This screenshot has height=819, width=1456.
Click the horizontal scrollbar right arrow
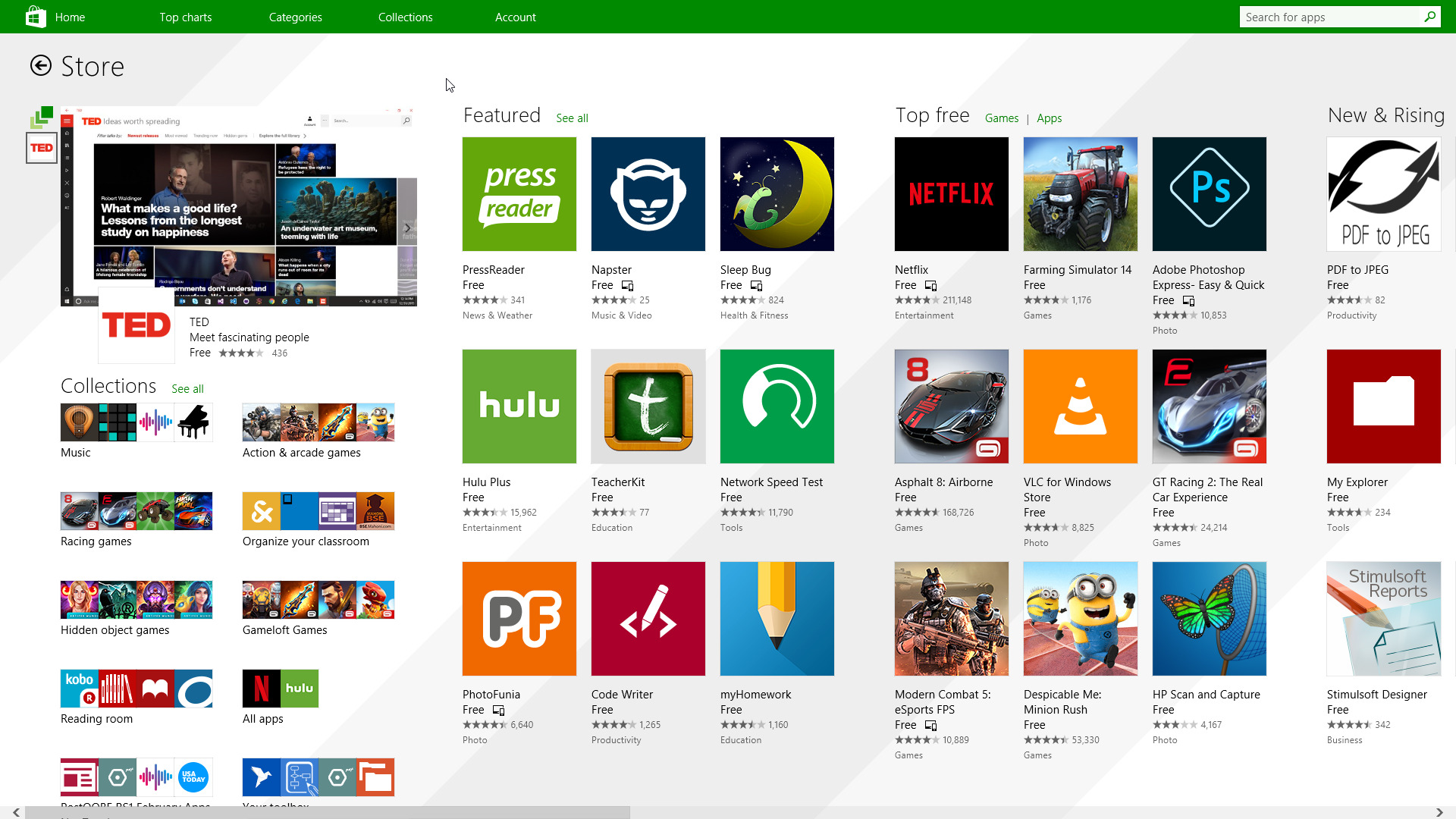1439,812
